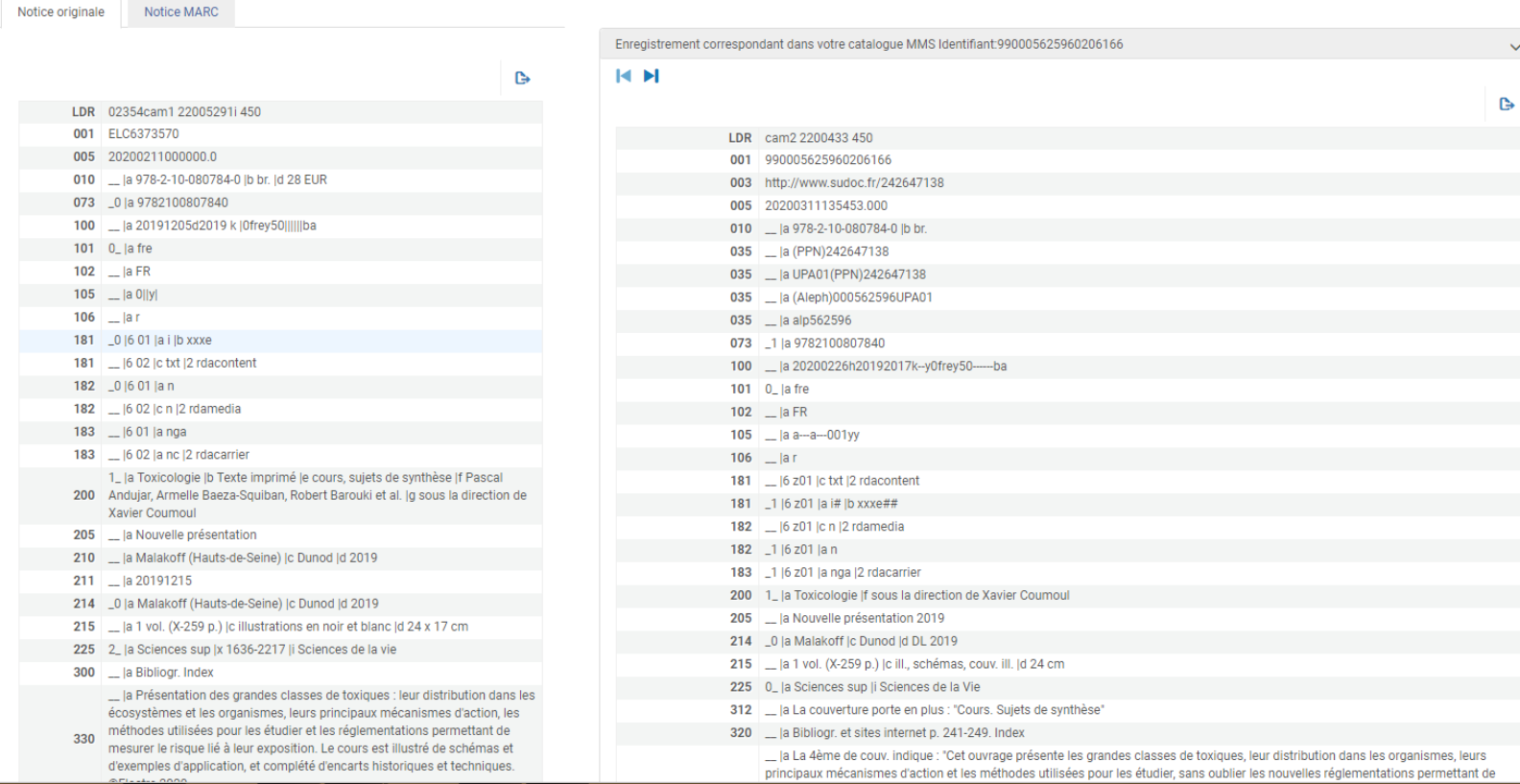The width and height of the screenshot is (1520, 784).
Task: Switch to the Notice MARC tab
Action: coord(180,12)
